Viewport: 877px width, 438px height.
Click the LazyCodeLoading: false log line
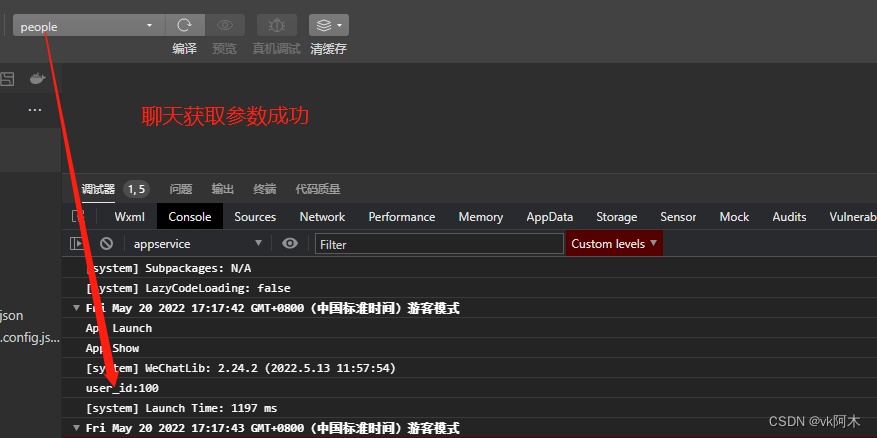(188, 288)
